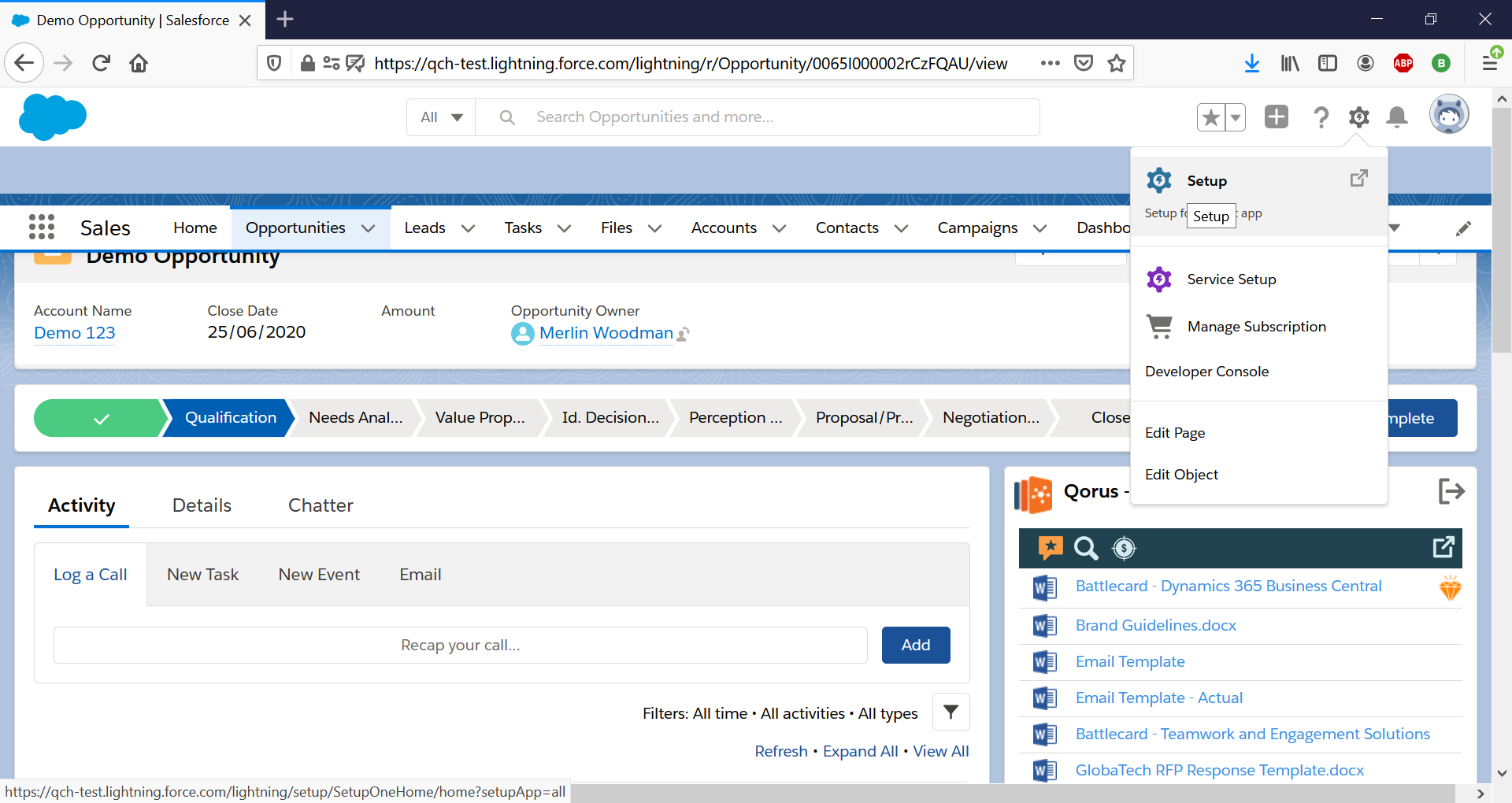
Task: Expand the favorites list dropdown arrow
Action: 1236,117
